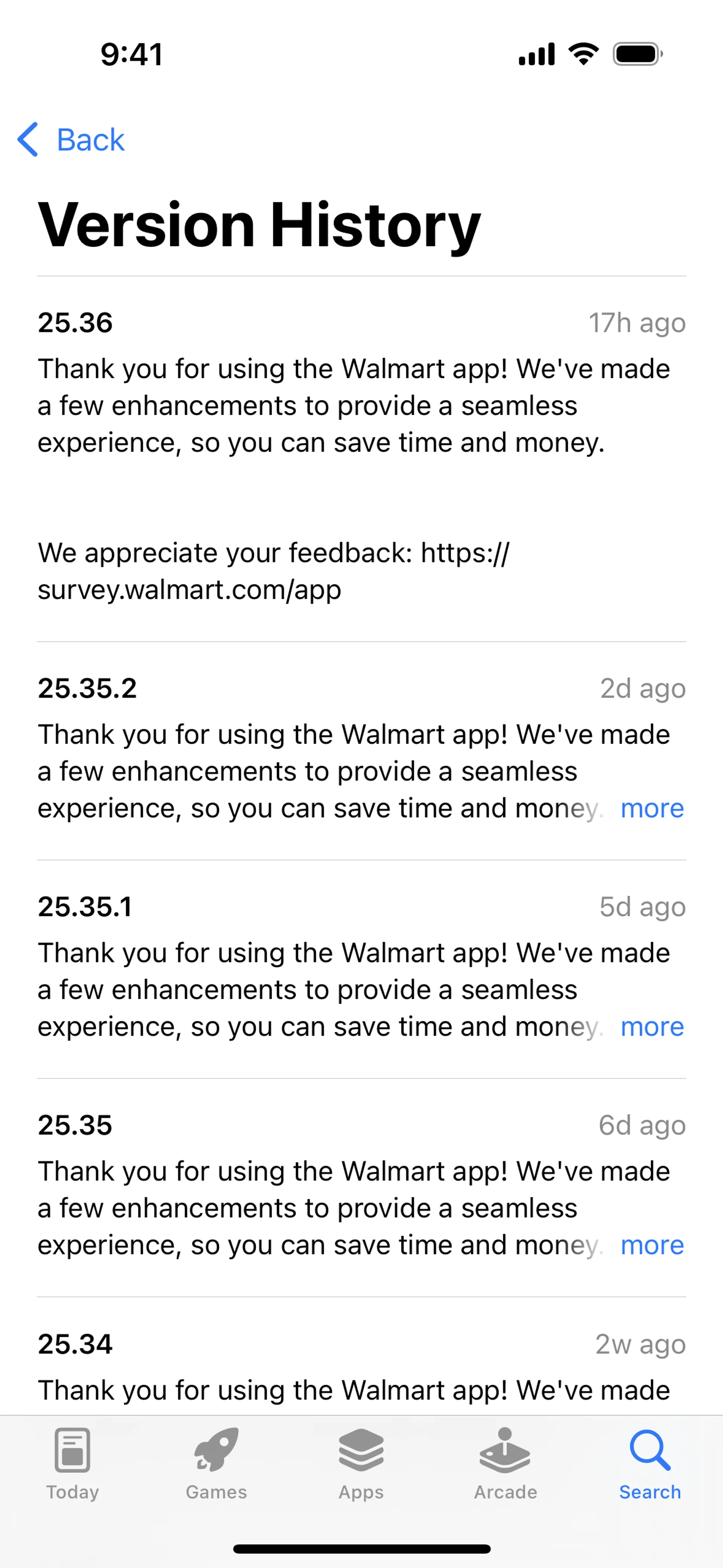The width and height of the screenshot is (723, 1568).
Task: Tap the Search magnifying glass icon
Action: pyautogui.click(x=650, y=1449)
